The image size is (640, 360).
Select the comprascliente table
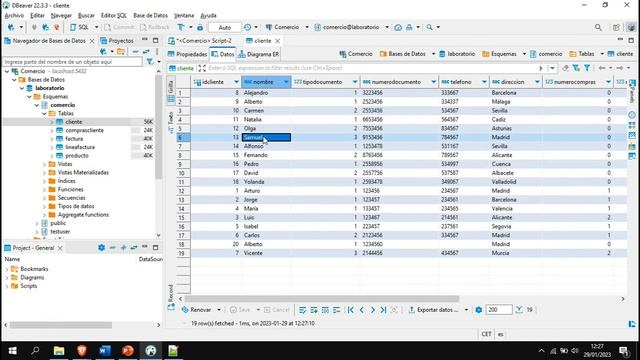[x=84, y=130]
